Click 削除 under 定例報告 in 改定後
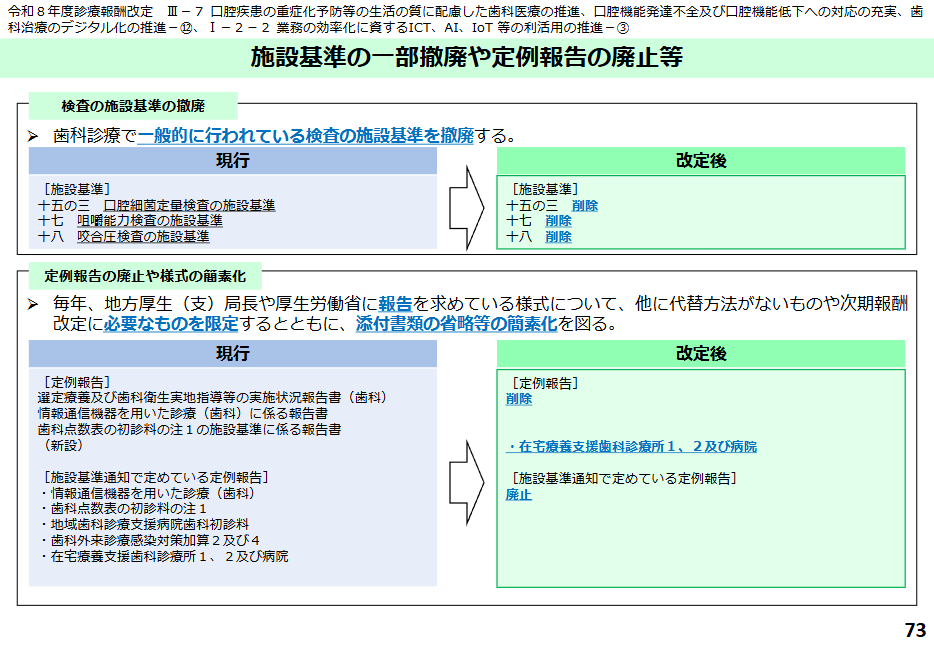 [x=516, y=398]
